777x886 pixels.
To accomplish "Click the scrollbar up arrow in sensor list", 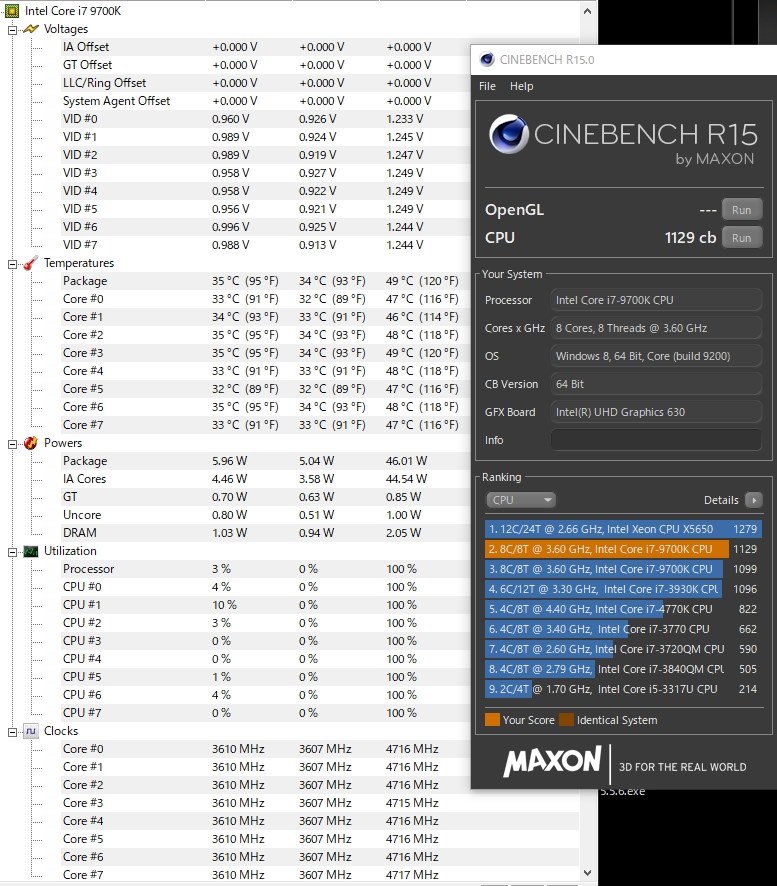I will pos(588,11).
